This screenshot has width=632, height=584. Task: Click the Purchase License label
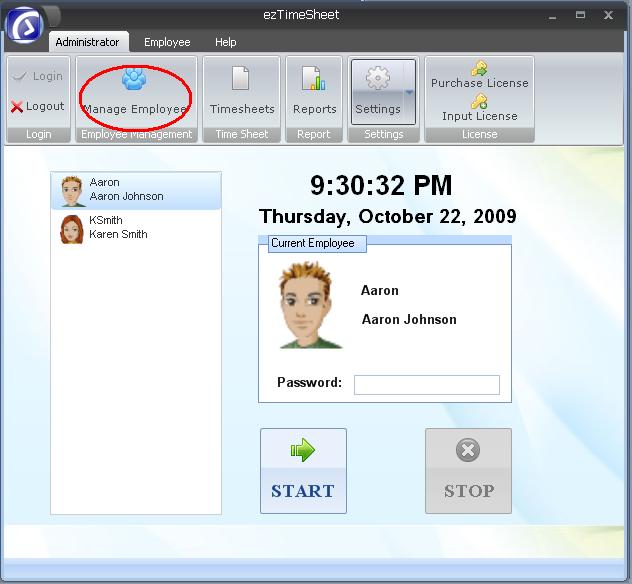[x=480, y=83]
